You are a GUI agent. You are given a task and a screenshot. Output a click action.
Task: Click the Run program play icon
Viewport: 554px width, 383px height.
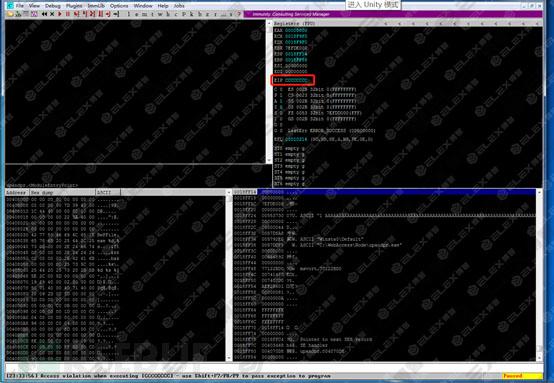[x=60, y=14]
